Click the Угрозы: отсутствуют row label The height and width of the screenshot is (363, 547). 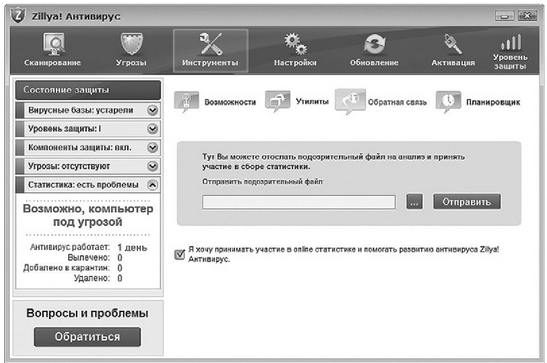tap(69, 166)
